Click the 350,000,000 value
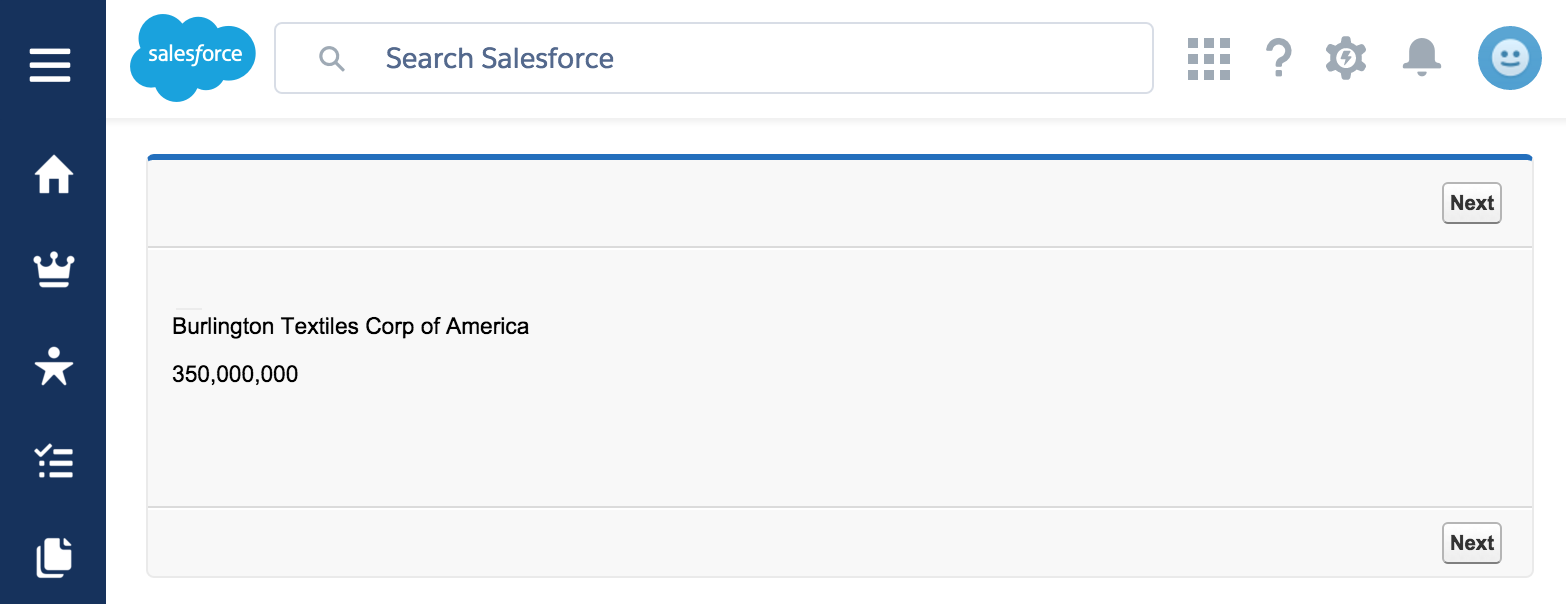 (235, 375)
